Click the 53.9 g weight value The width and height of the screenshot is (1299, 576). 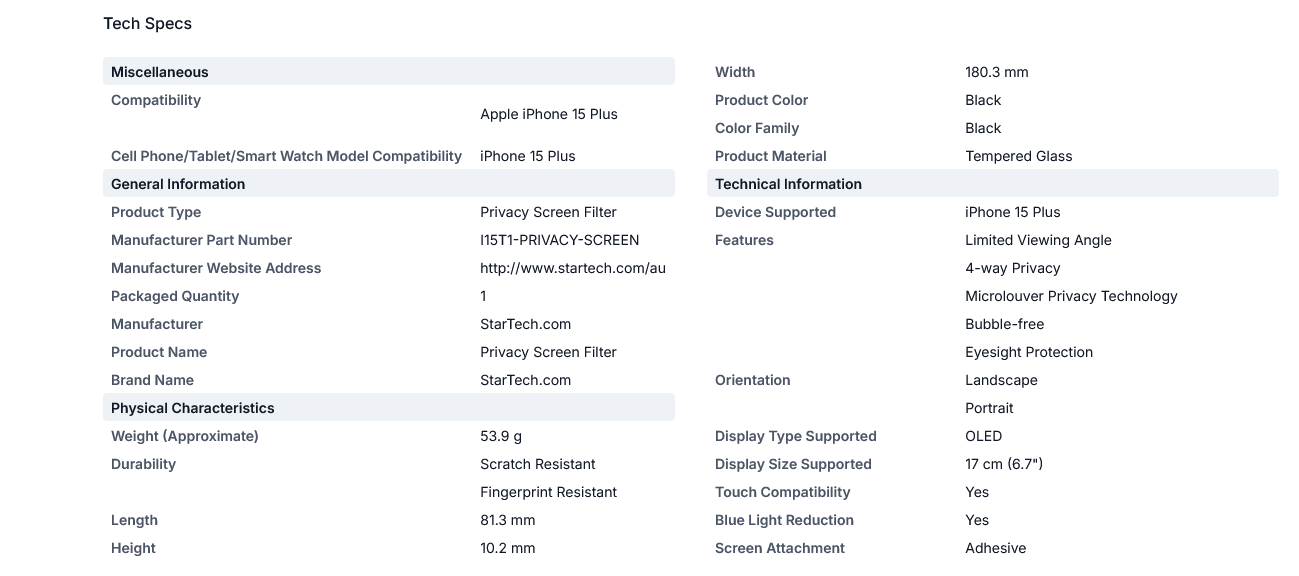coord(501,436)
